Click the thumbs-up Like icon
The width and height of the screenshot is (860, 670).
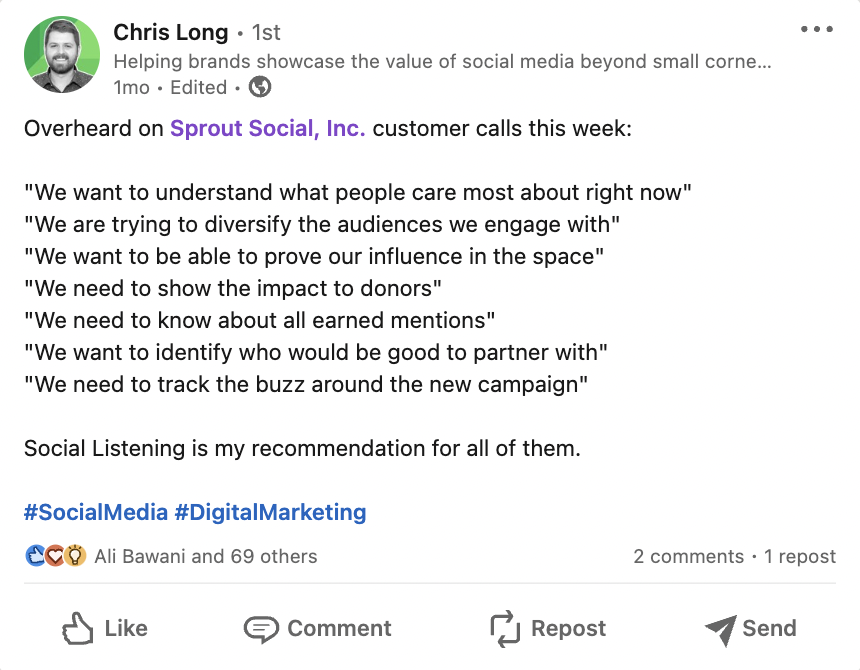point(78,629)
